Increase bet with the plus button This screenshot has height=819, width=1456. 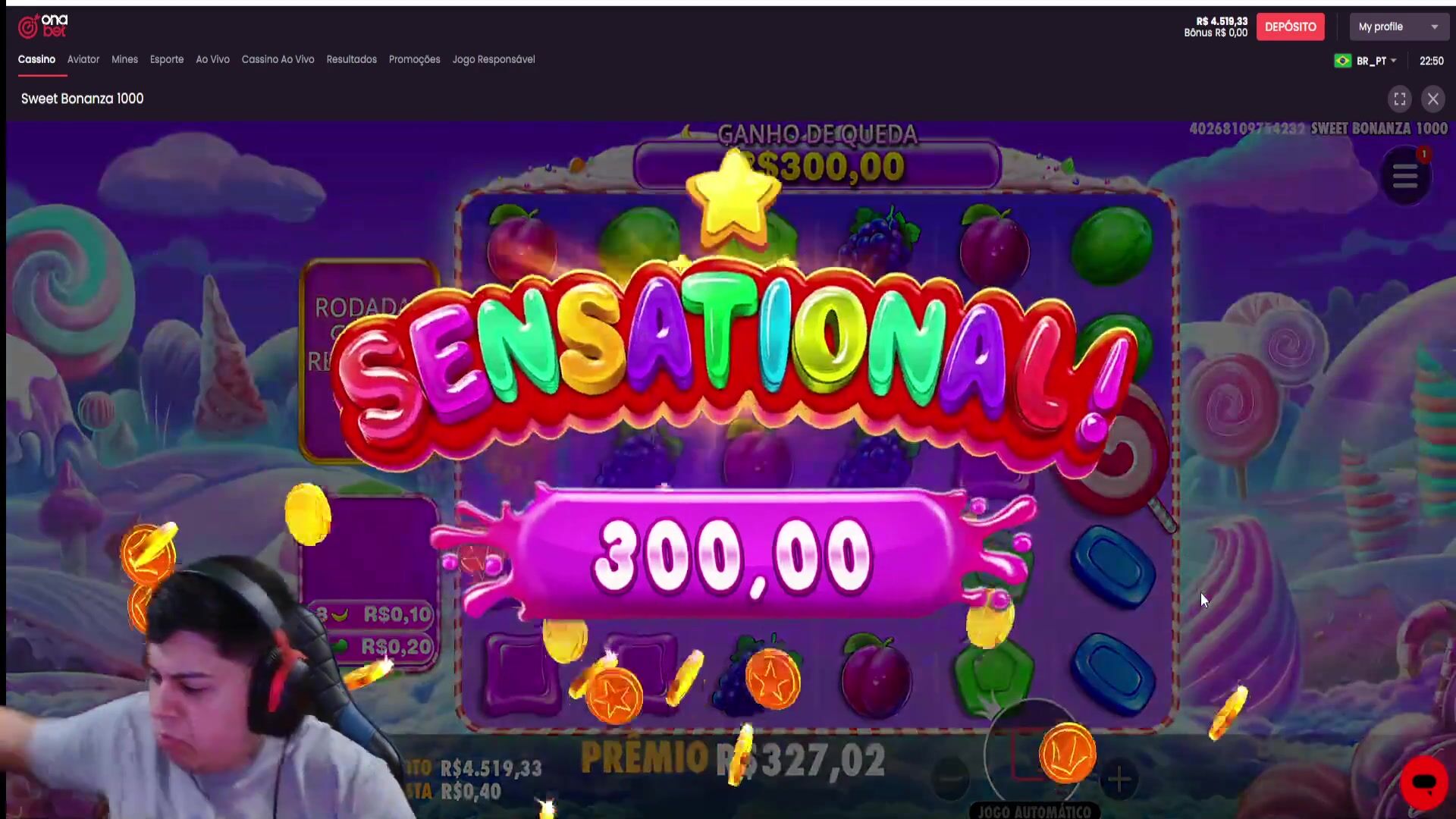pyautogui.click(x=1119, y=779)
